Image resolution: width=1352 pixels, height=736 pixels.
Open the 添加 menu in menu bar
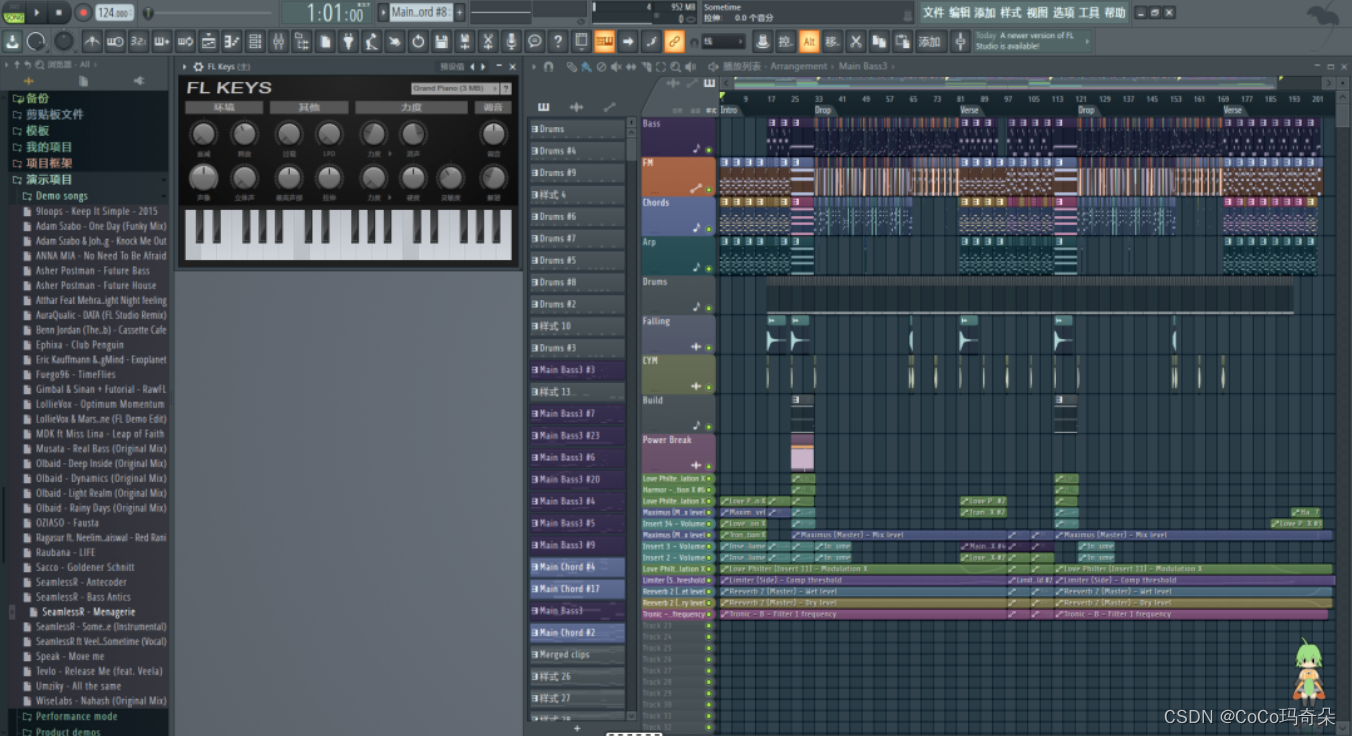tap(985, 12)
